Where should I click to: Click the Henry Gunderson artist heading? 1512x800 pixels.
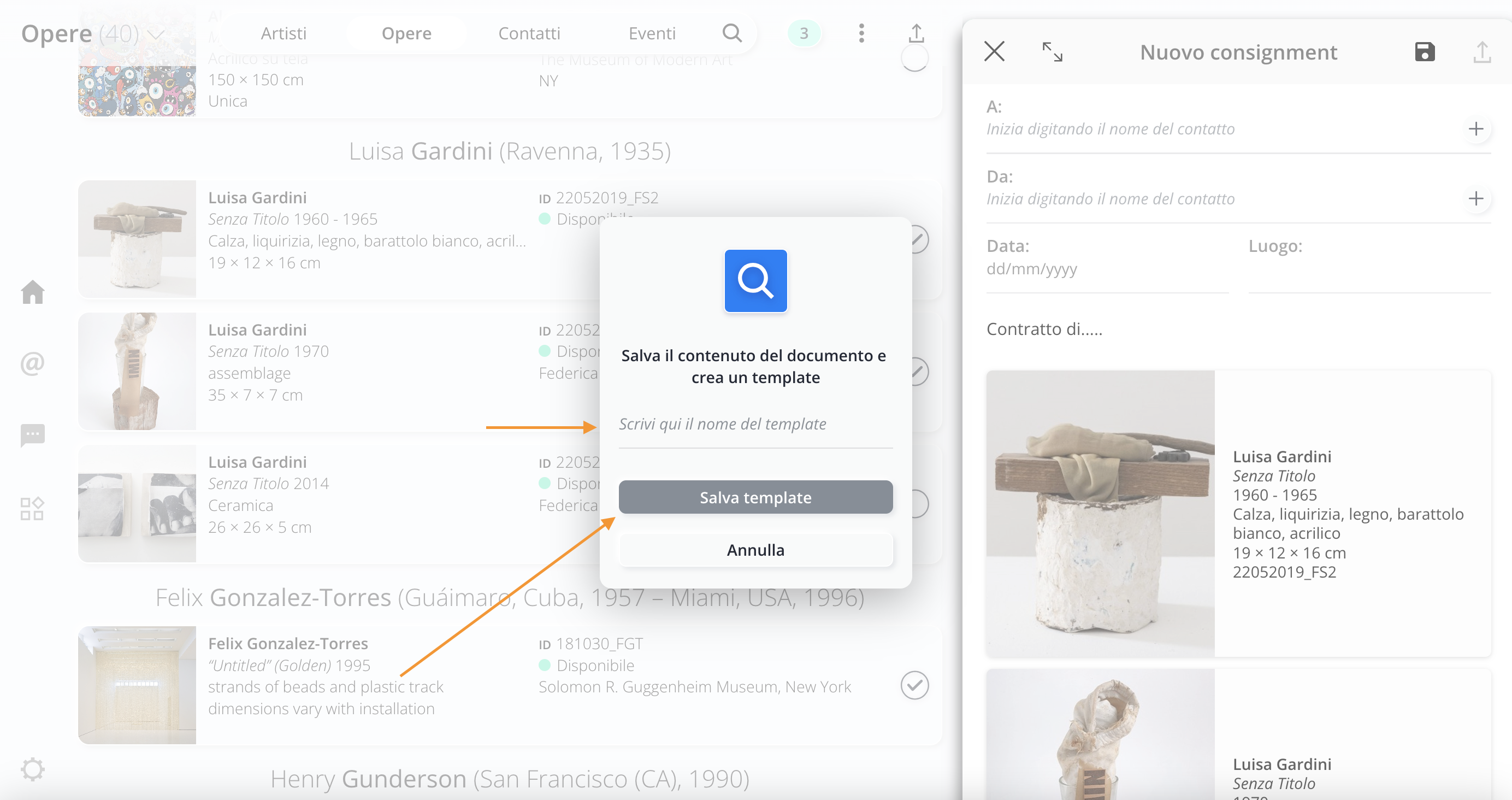[510, 779]
